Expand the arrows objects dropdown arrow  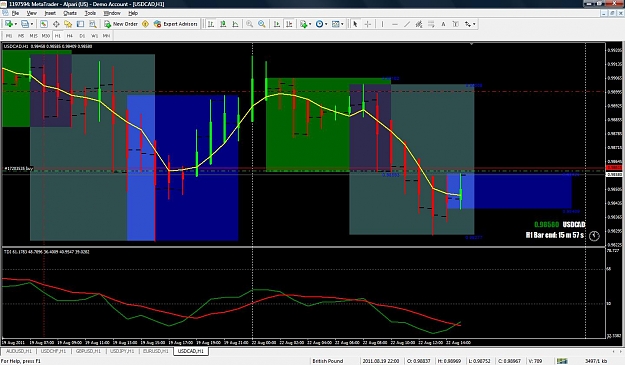474,24
